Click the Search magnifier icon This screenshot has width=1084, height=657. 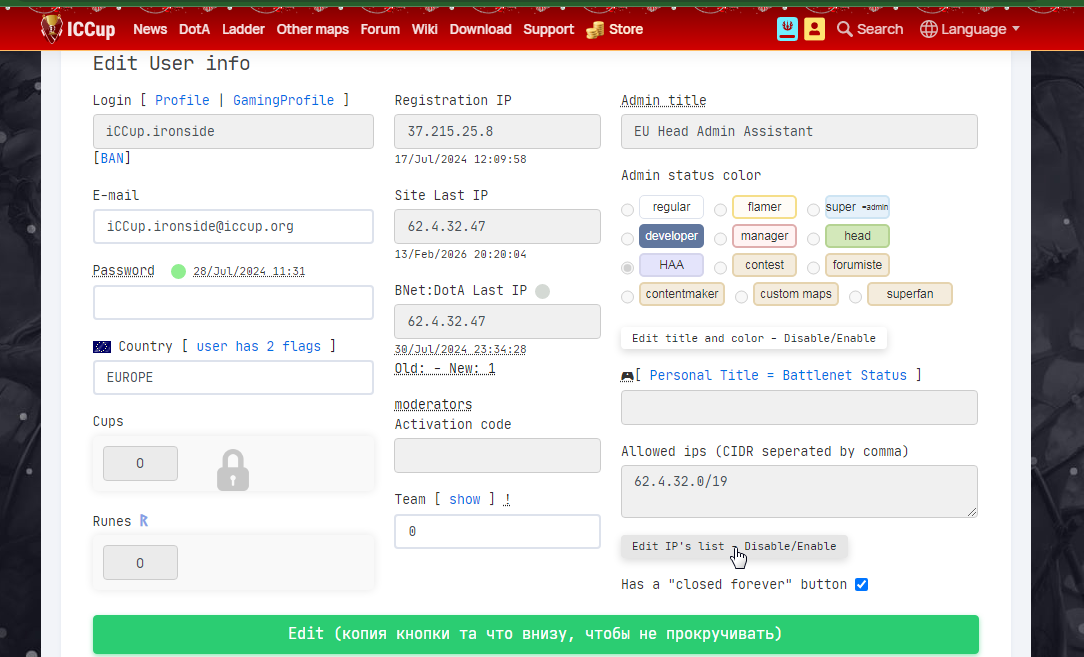click(844, 29)
